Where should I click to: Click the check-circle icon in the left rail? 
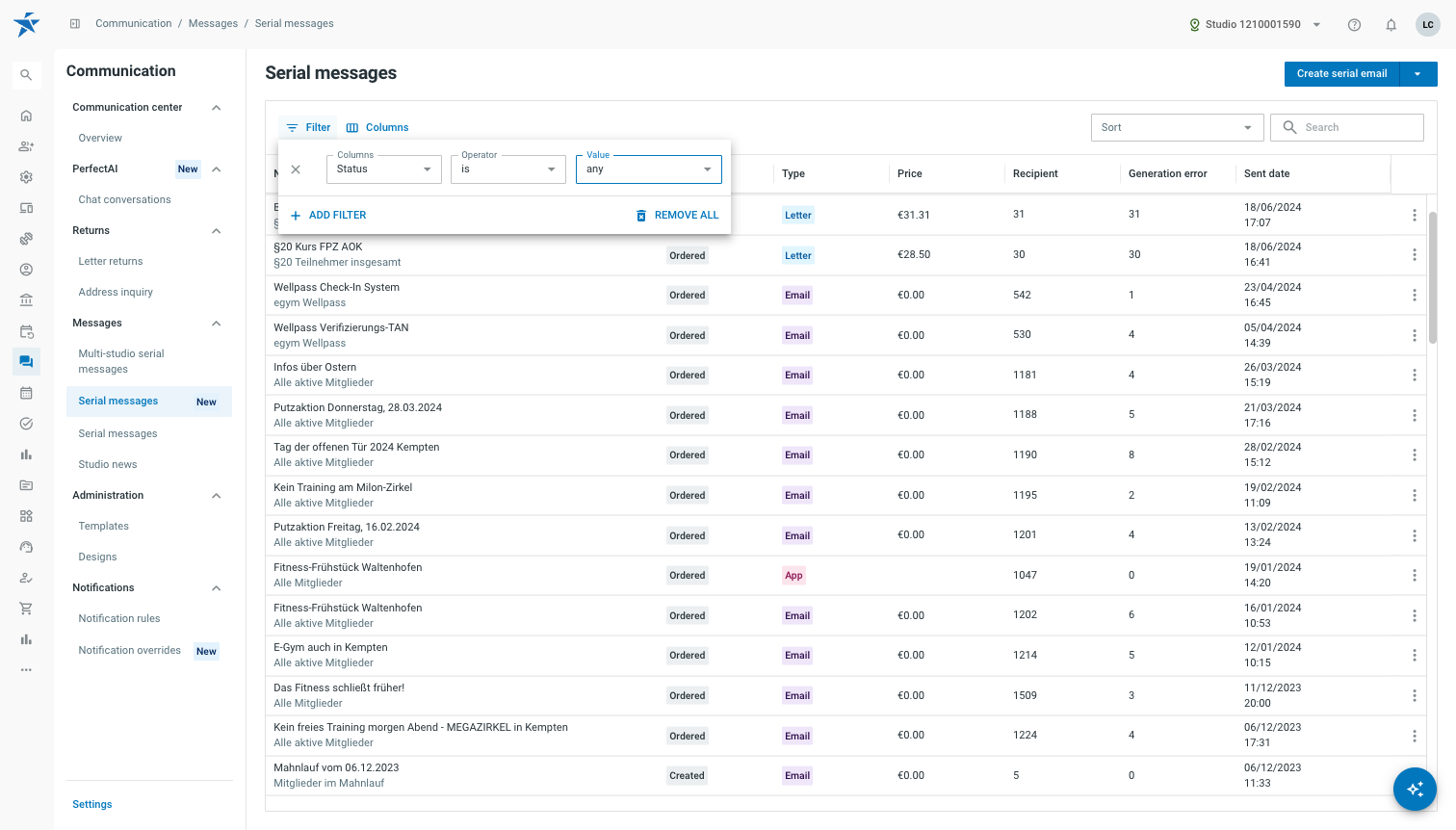coord(26,424)
